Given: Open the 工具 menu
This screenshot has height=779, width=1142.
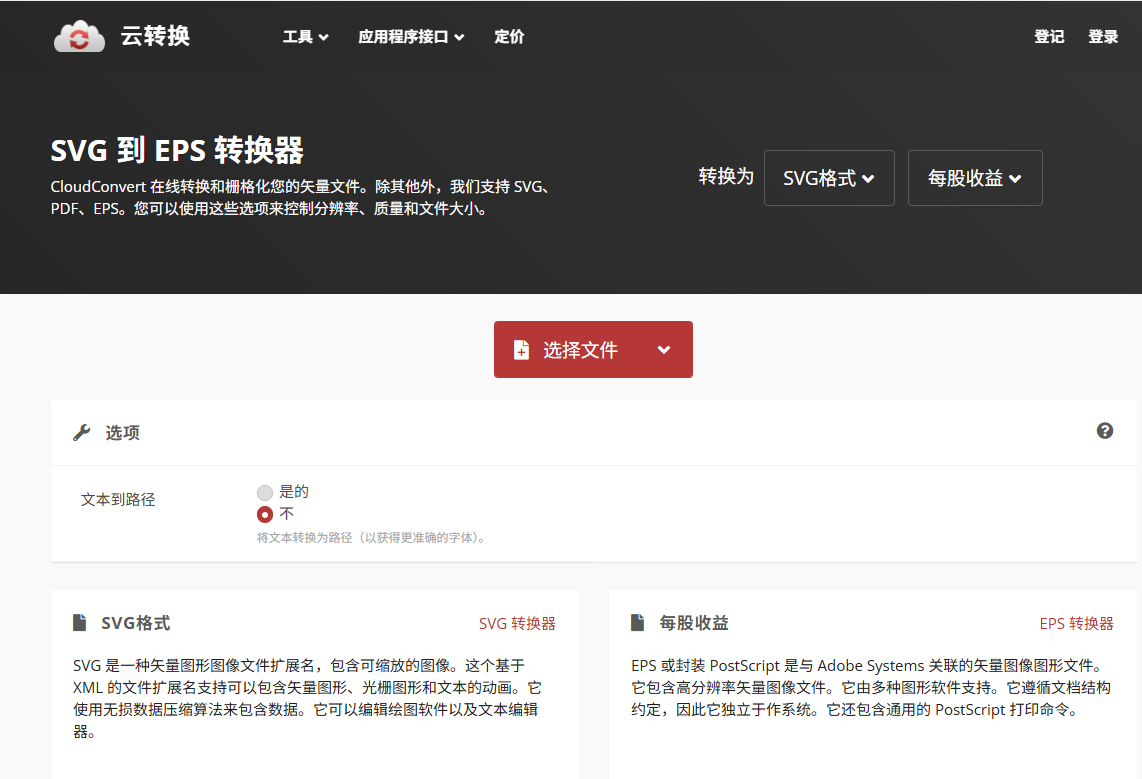Looking at the screenshot, I should pyautogui.click(x=305, y=37).
